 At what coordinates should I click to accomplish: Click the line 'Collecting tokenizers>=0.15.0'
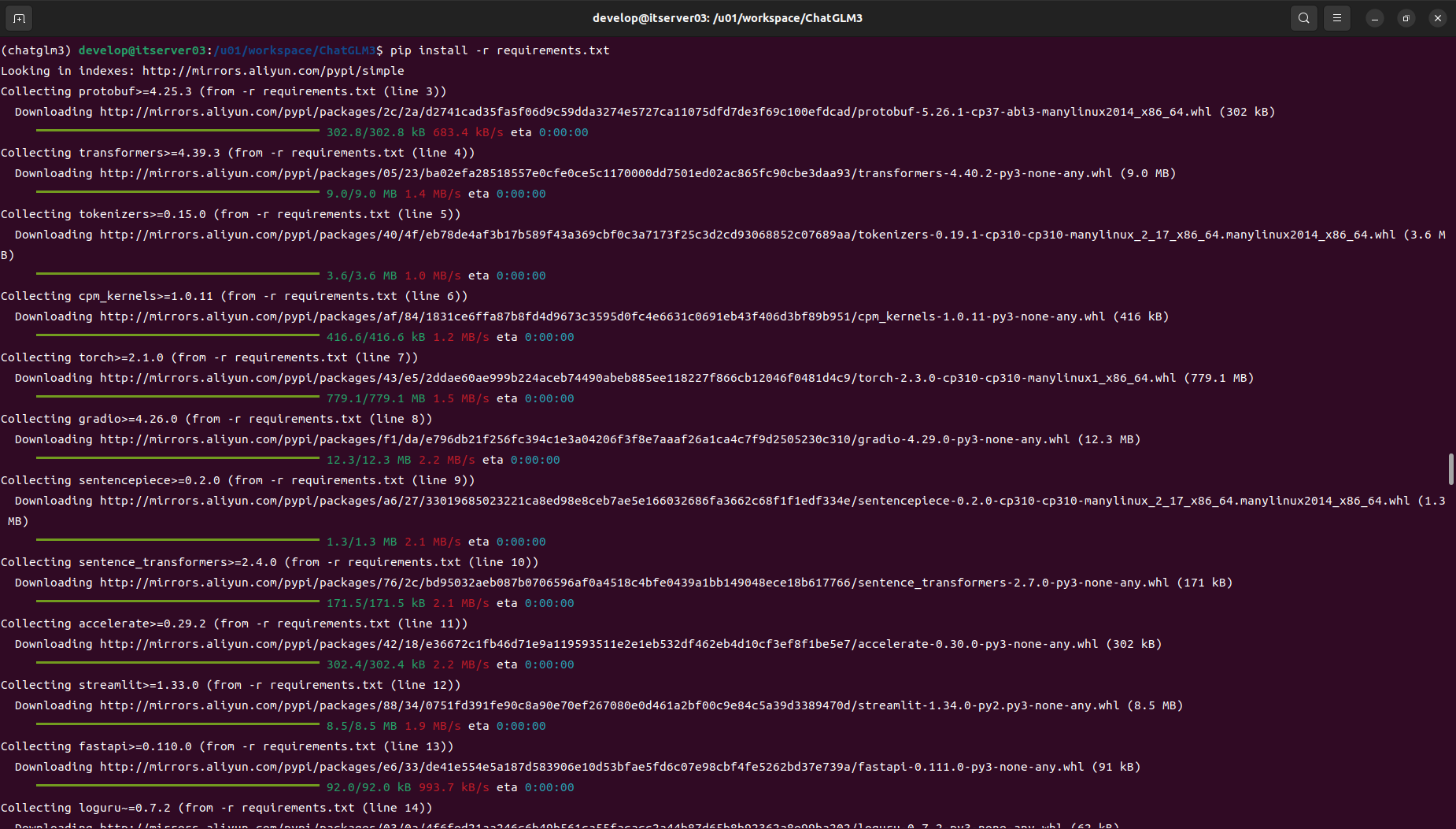coord(231,214)
